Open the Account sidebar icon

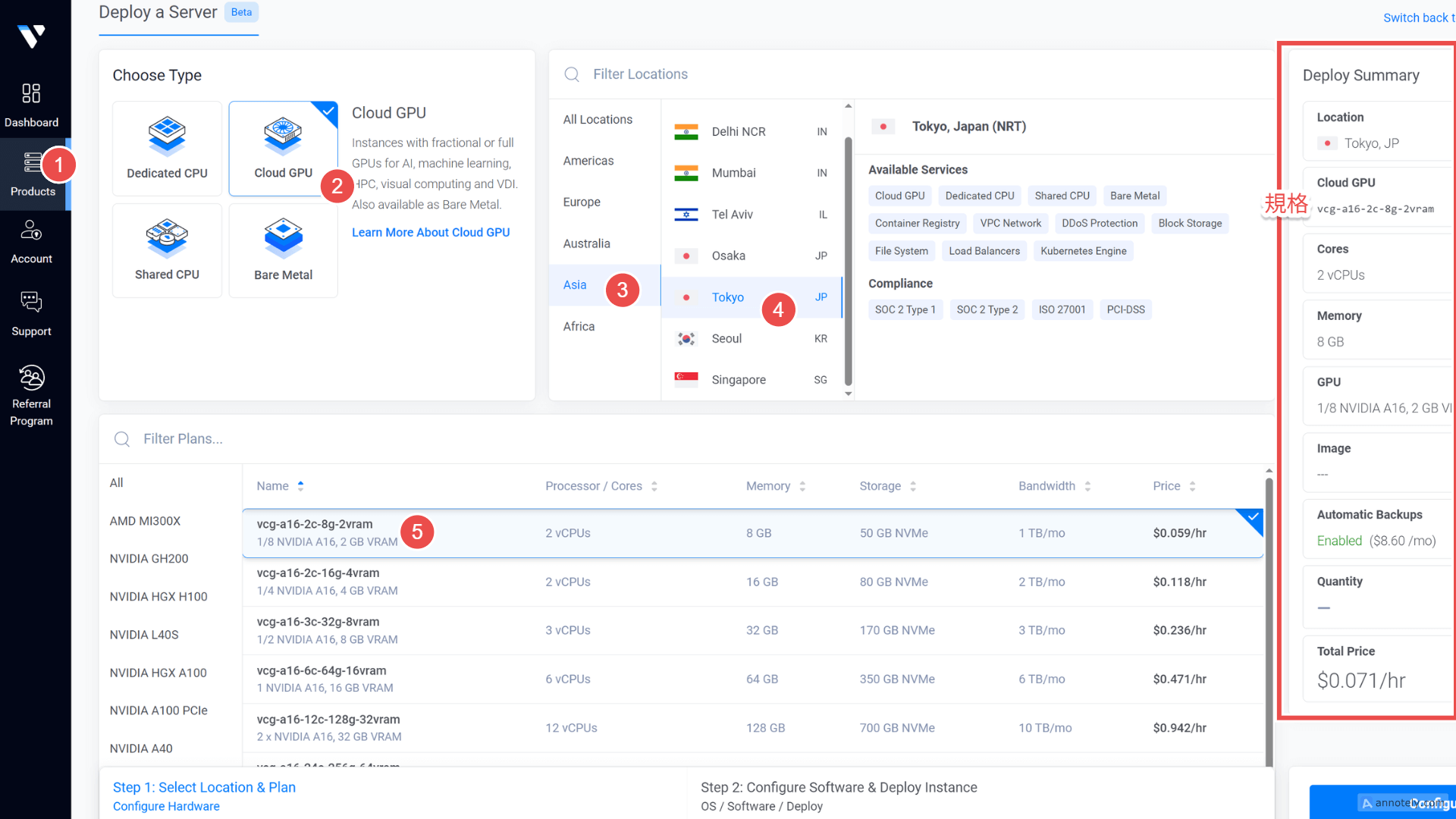click(x=31, y=229)
